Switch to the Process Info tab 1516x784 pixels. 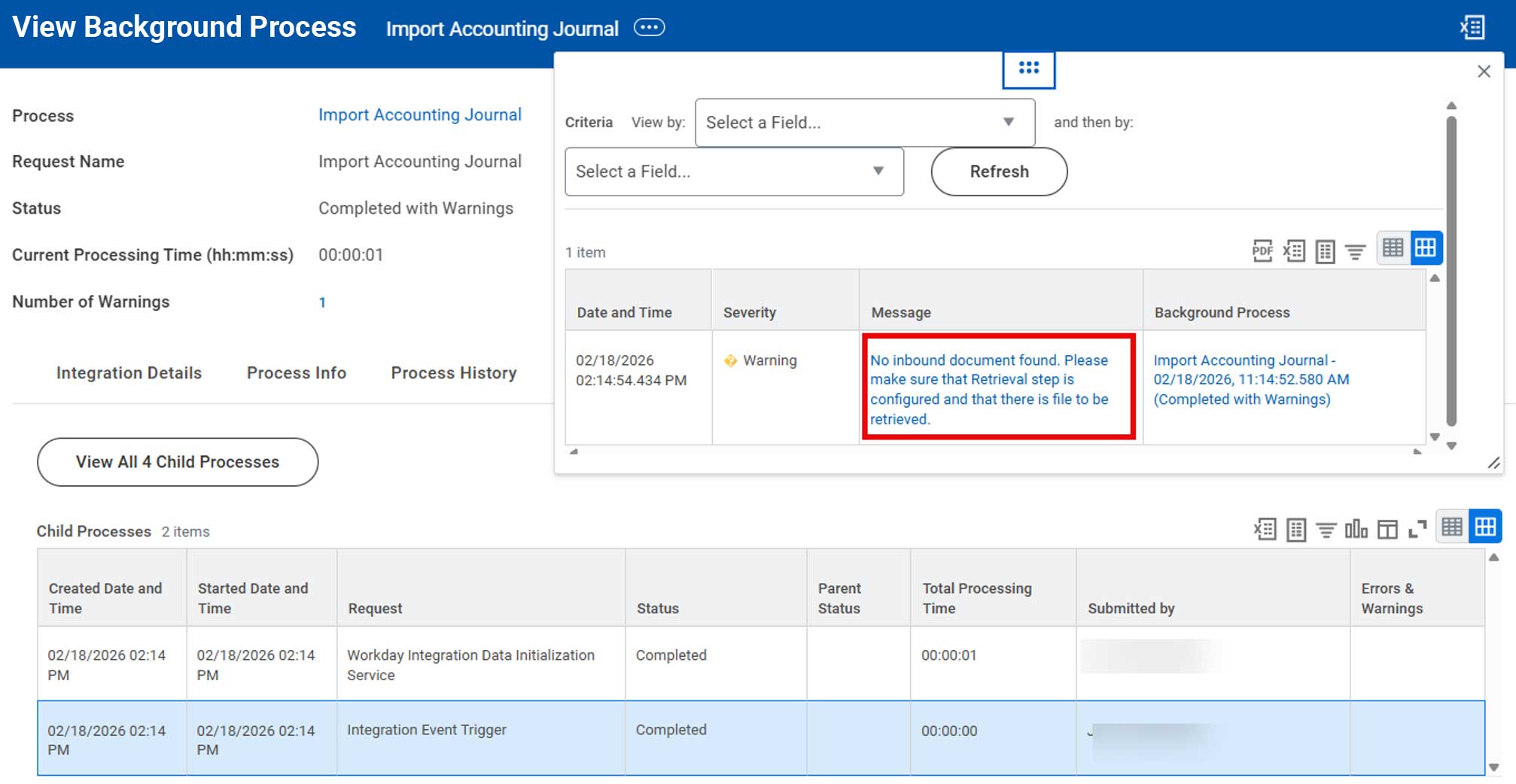click(296, 372)
